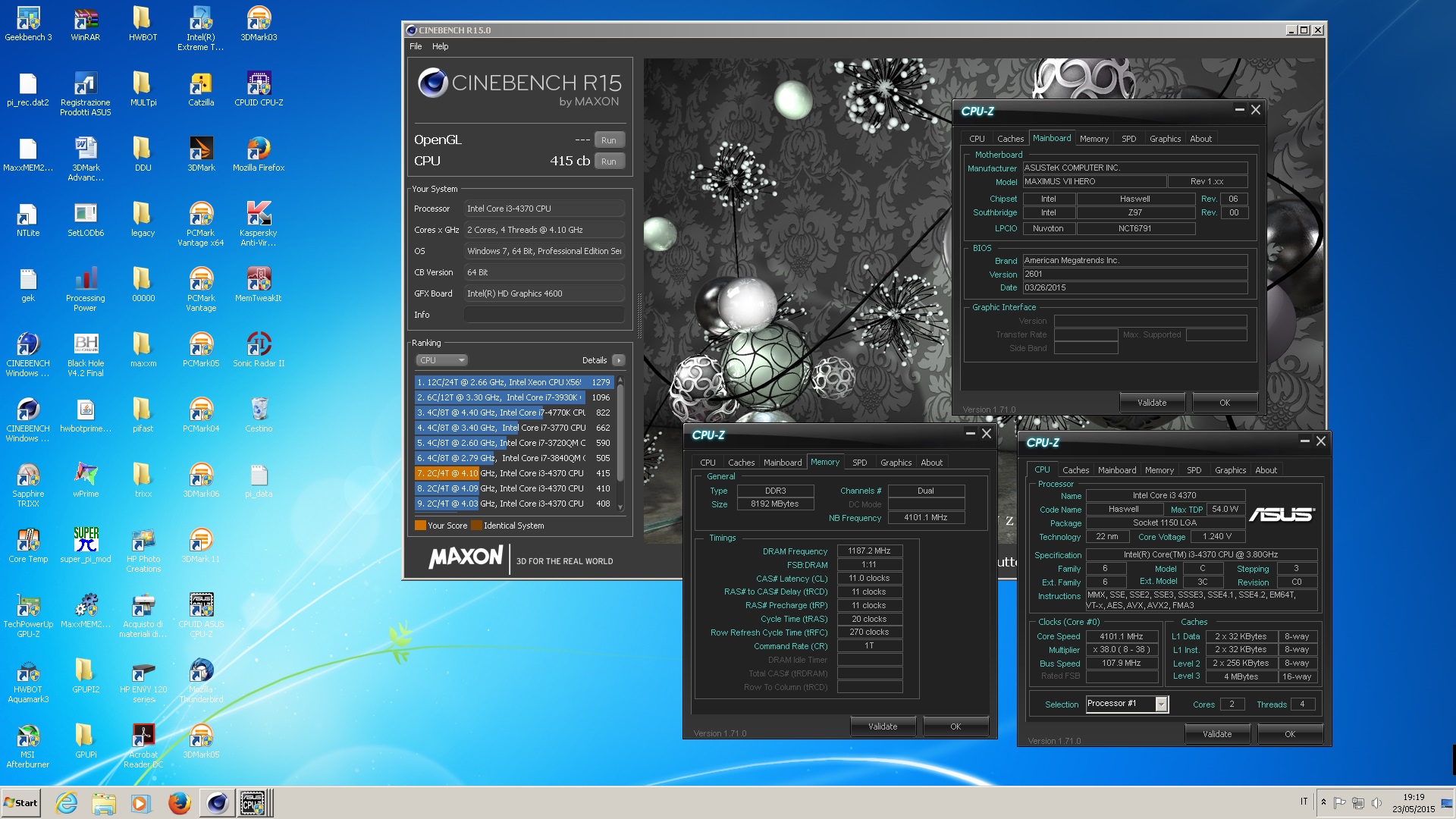The image size is (1456, 819).
Task: Click Validate in Processor CPU-Z window
Action: [1217, 734]
